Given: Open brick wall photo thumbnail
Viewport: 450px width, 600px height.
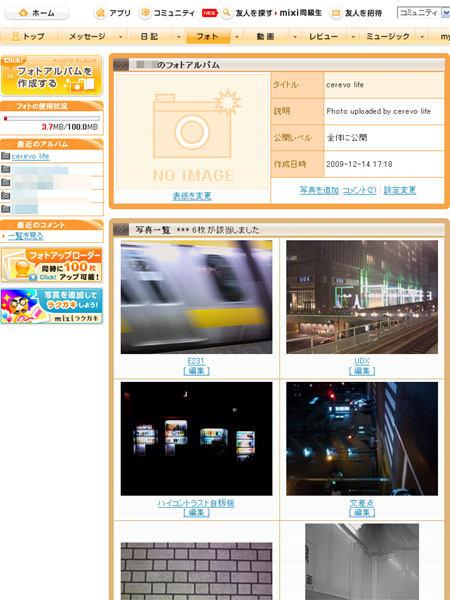Looking at the screenshot, I should (x=196, y=571).
